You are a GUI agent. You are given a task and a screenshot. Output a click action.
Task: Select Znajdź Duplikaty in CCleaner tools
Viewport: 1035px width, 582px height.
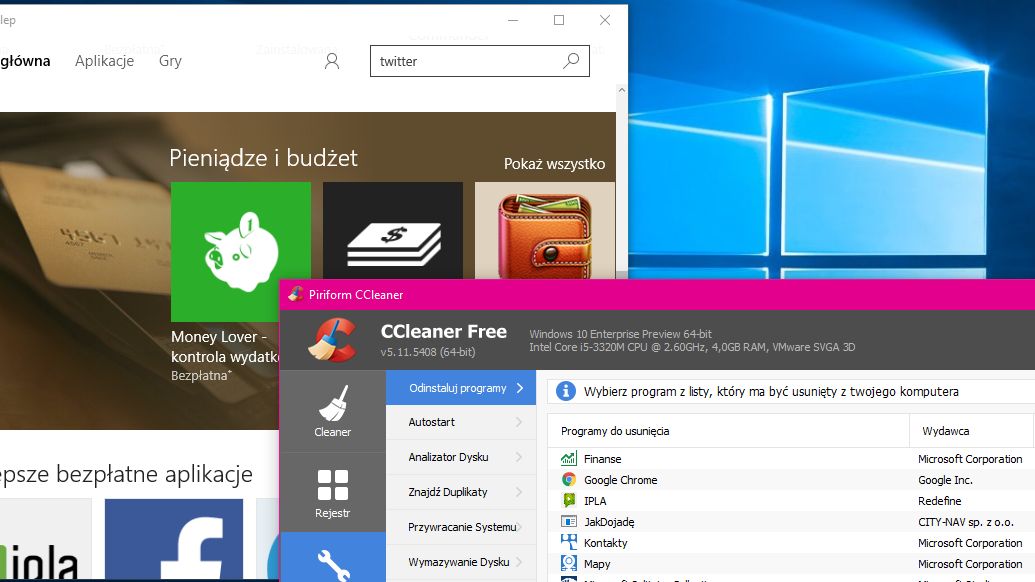coord(461,492)
